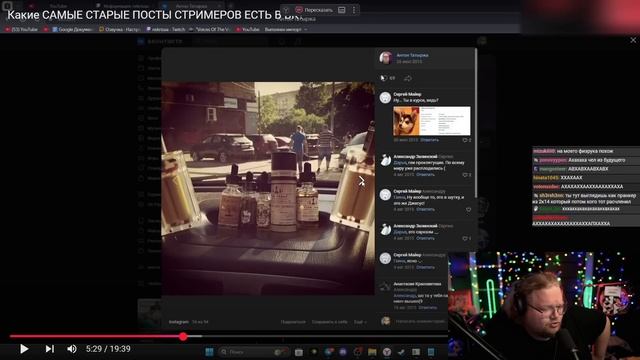Open the '(53) YouTube' bookmark
The image size is (640, 360).
[22, 29]
